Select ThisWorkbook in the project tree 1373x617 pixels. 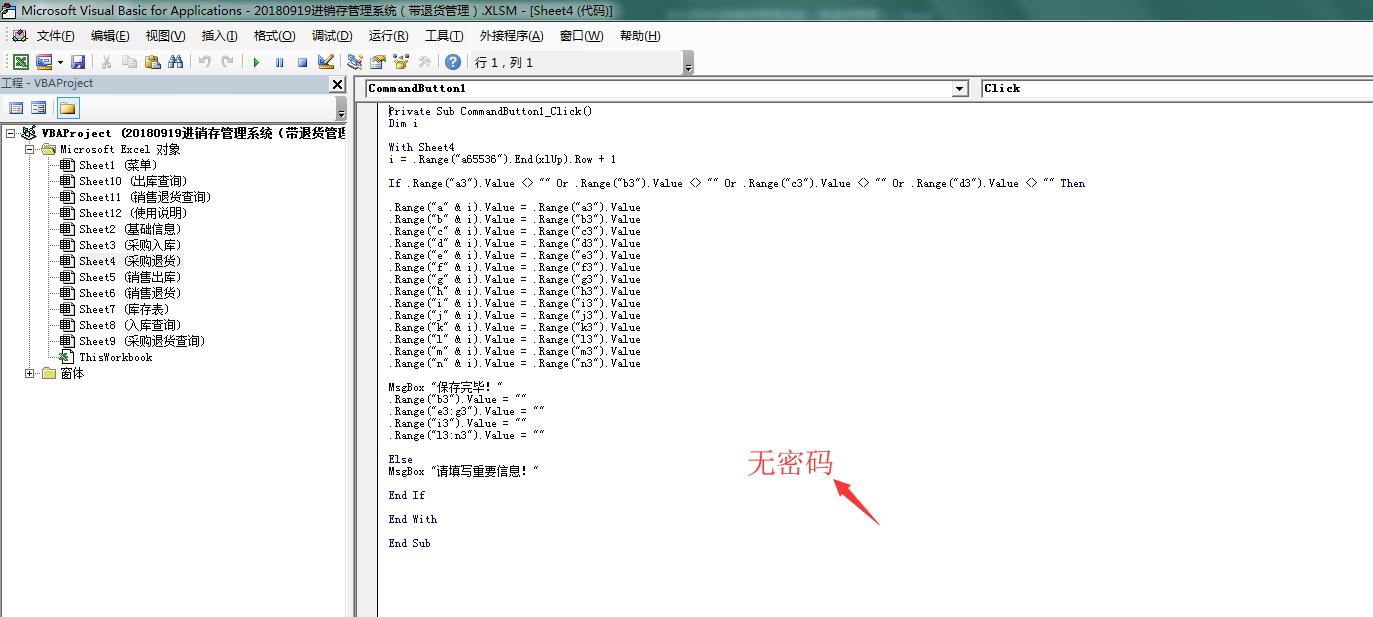click(x=116, y=357)
